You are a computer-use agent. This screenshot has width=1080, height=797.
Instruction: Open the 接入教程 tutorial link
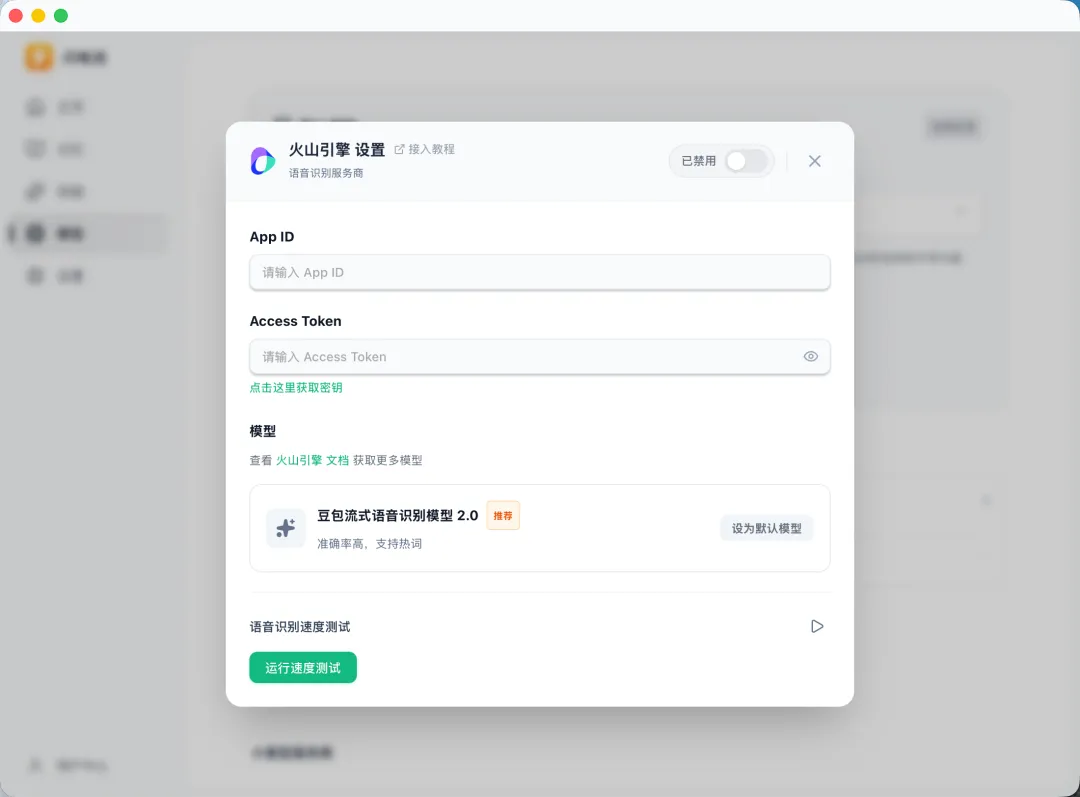click(x=424, y=149)
